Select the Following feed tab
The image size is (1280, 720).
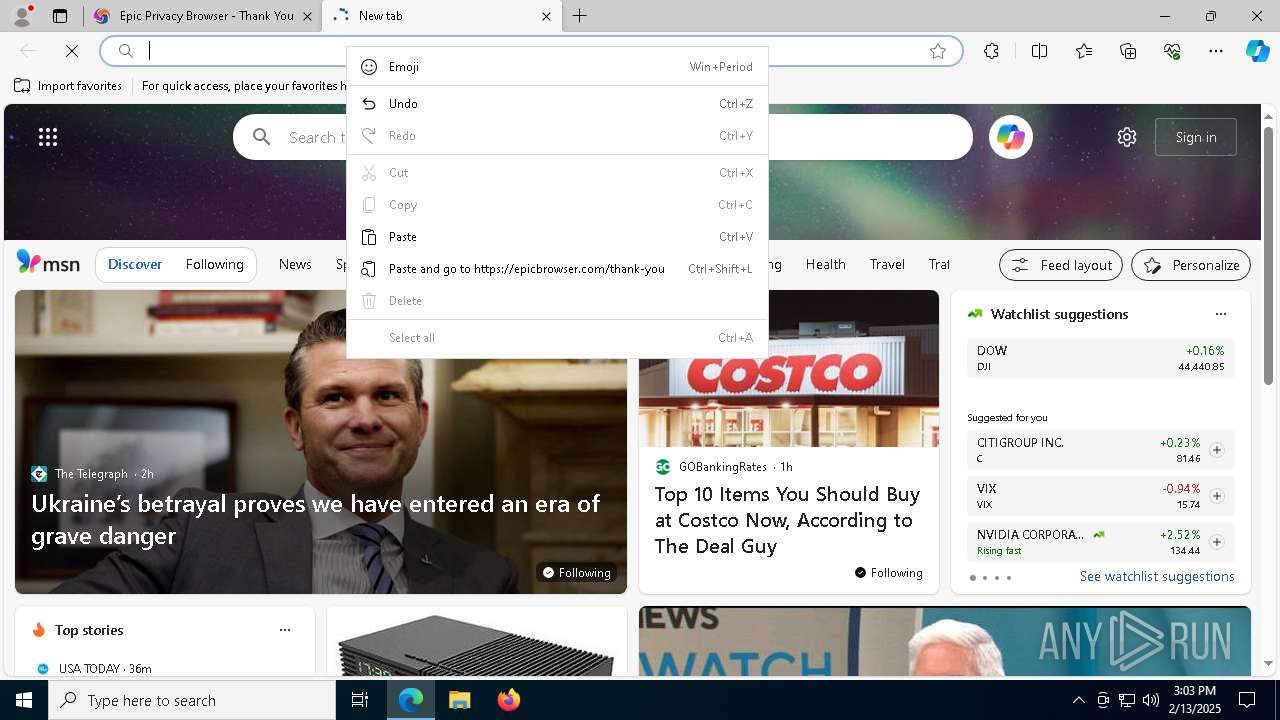[x=214, y=265]
